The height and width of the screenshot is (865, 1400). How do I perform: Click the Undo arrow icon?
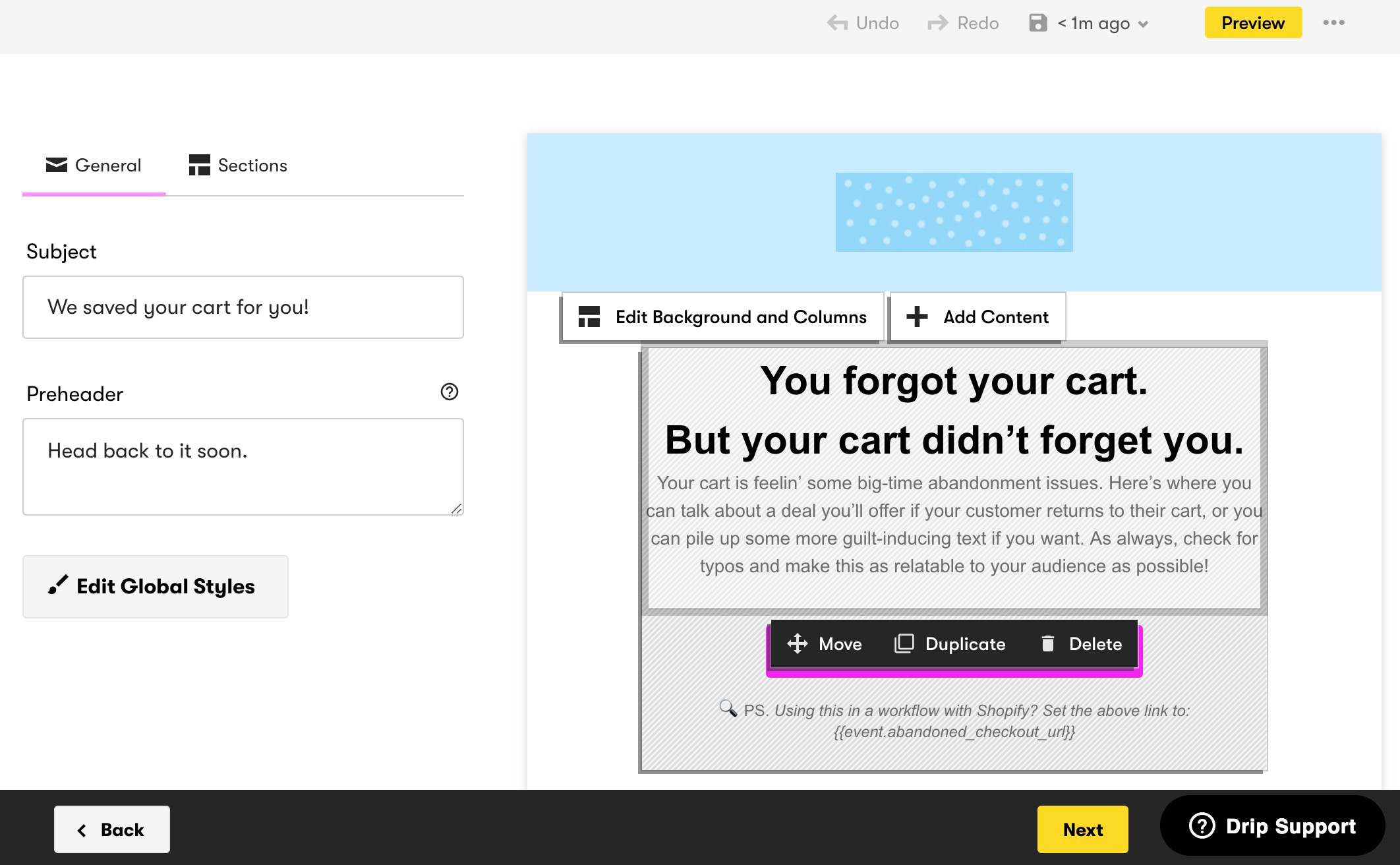837,23
